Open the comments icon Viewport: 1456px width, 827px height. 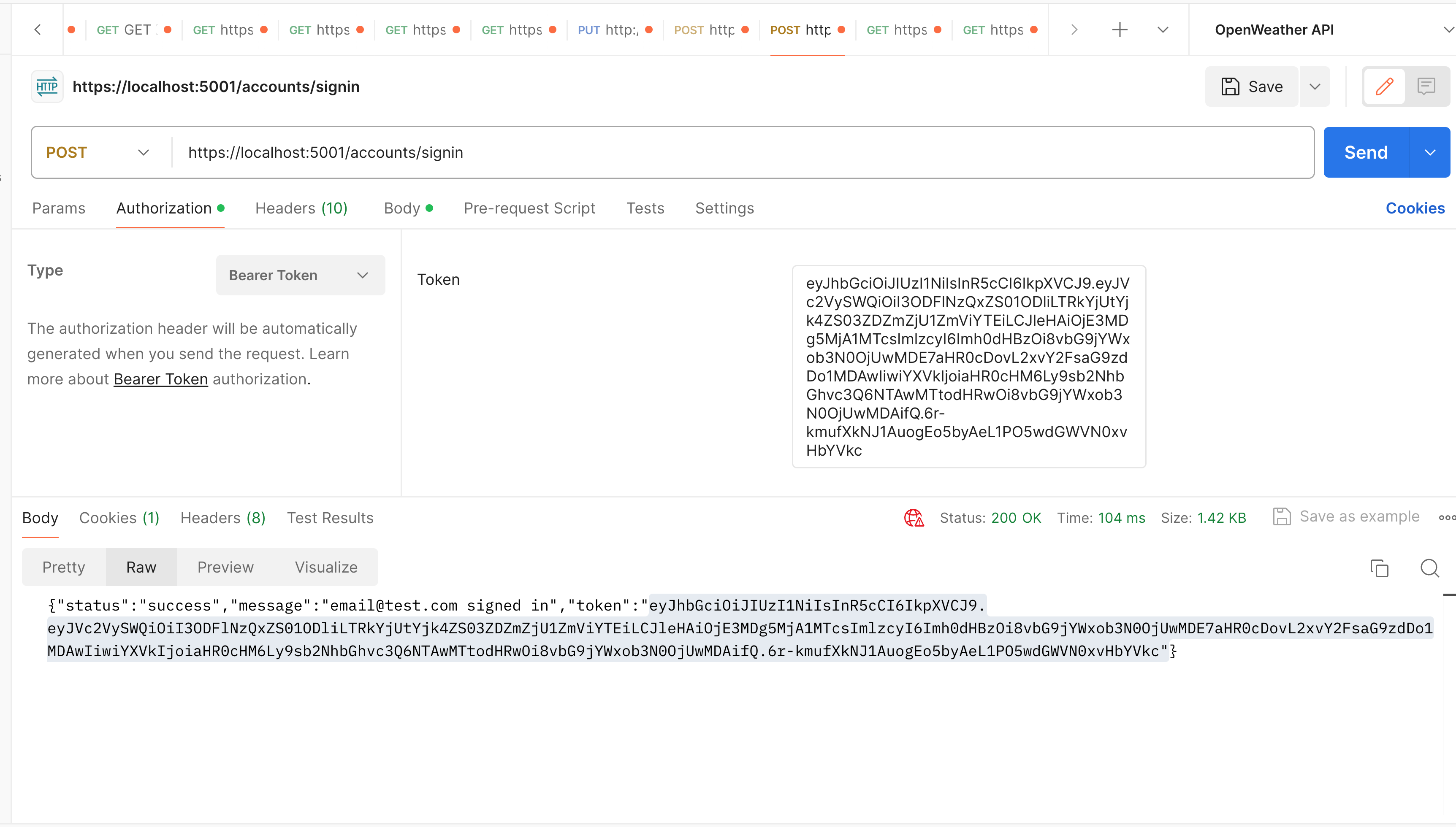(x=1426, y=86)
